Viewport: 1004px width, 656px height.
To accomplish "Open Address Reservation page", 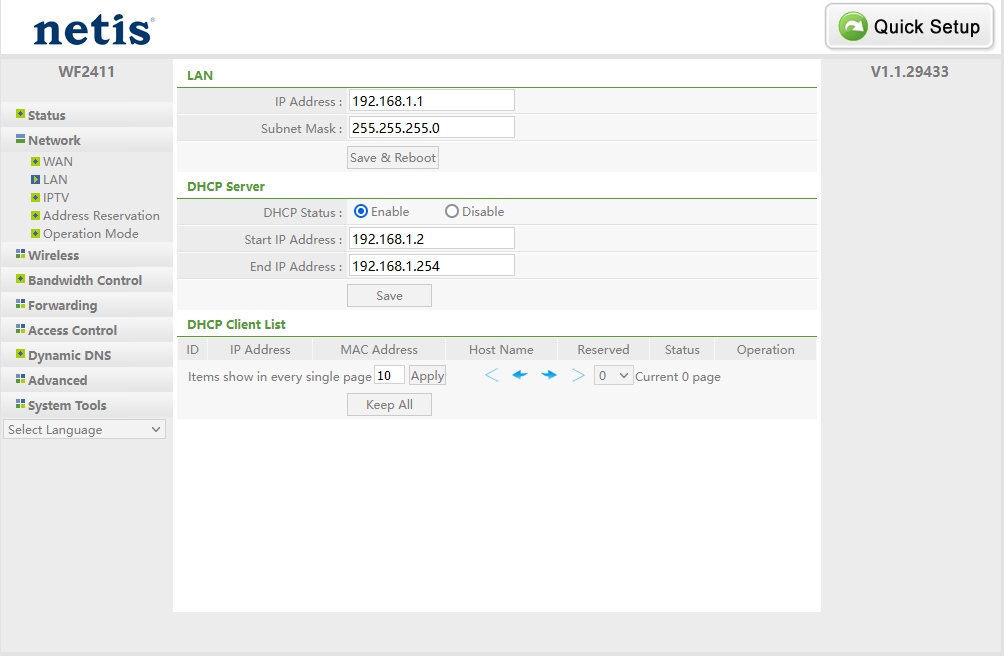I will [101, 216].
